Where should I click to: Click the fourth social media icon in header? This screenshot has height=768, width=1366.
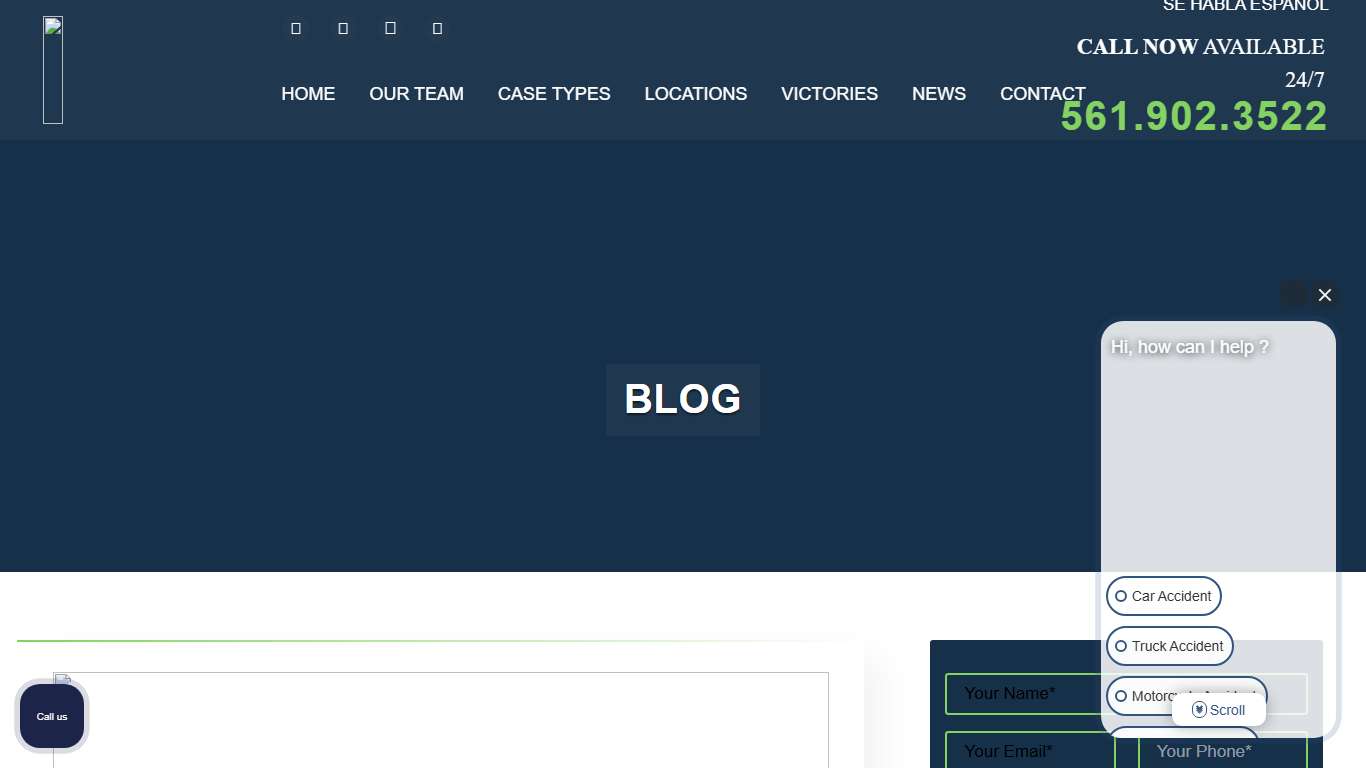coord(437,28)
